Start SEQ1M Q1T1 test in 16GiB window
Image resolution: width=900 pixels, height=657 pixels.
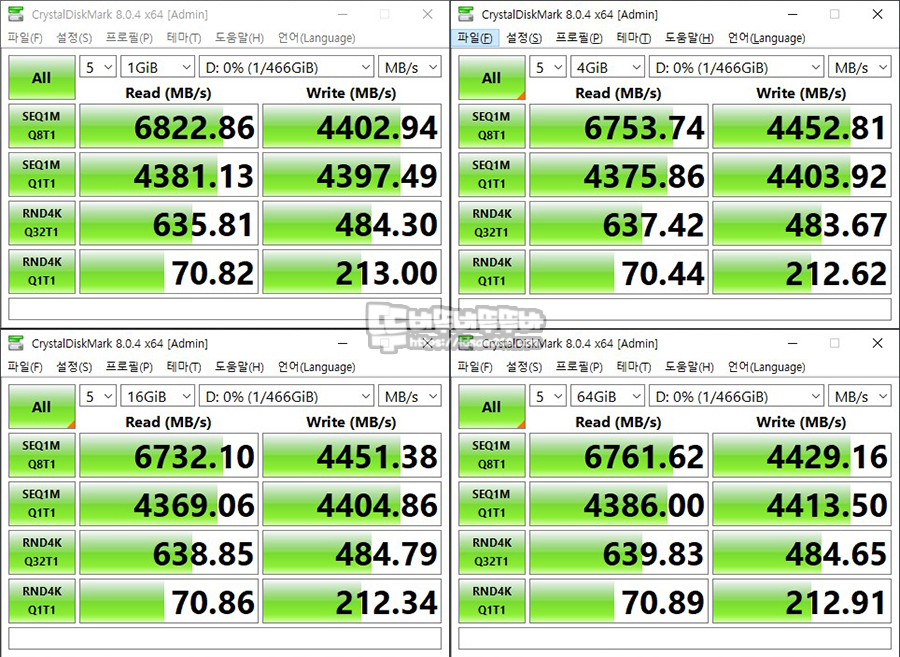pyautogui.click(x=41, y=503)
